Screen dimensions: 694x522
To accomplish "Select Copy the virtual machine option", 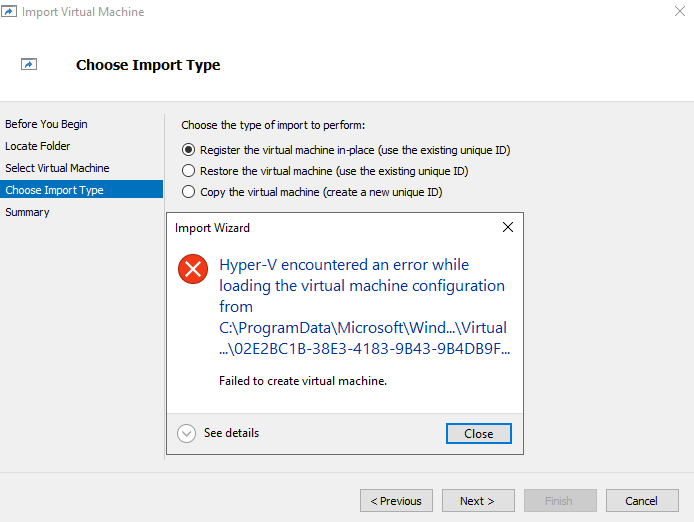I will [188, 192].
